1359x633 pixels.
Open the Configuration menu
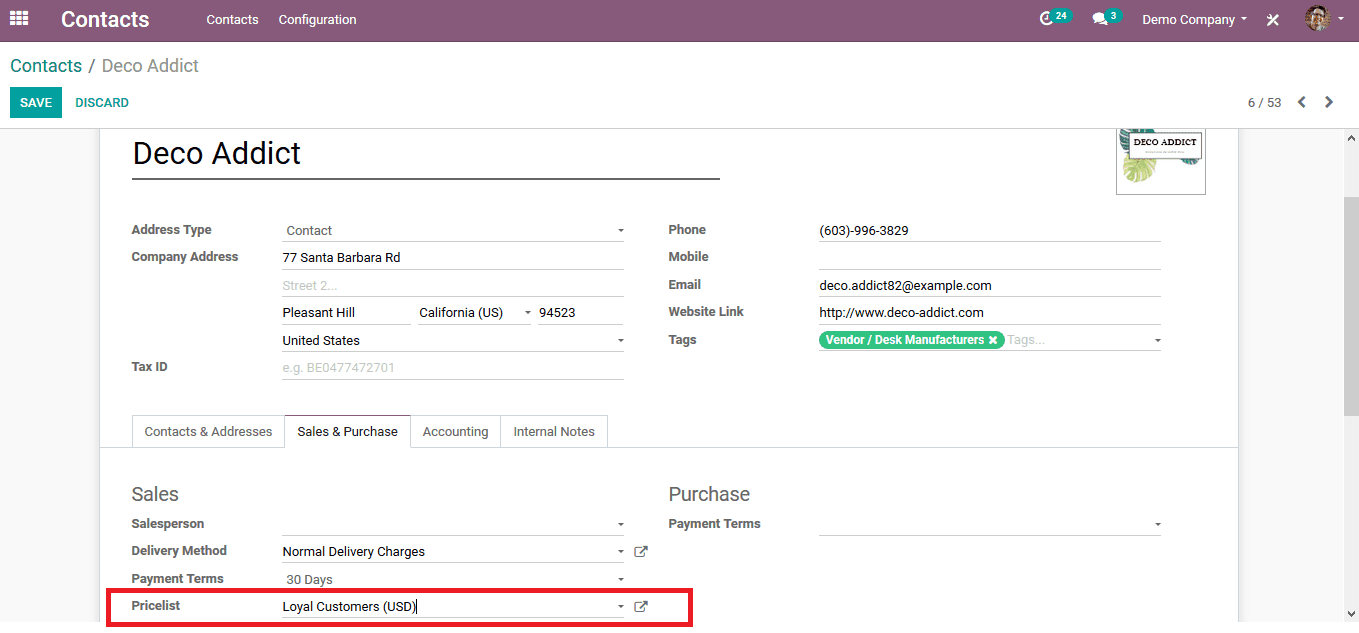317,19
